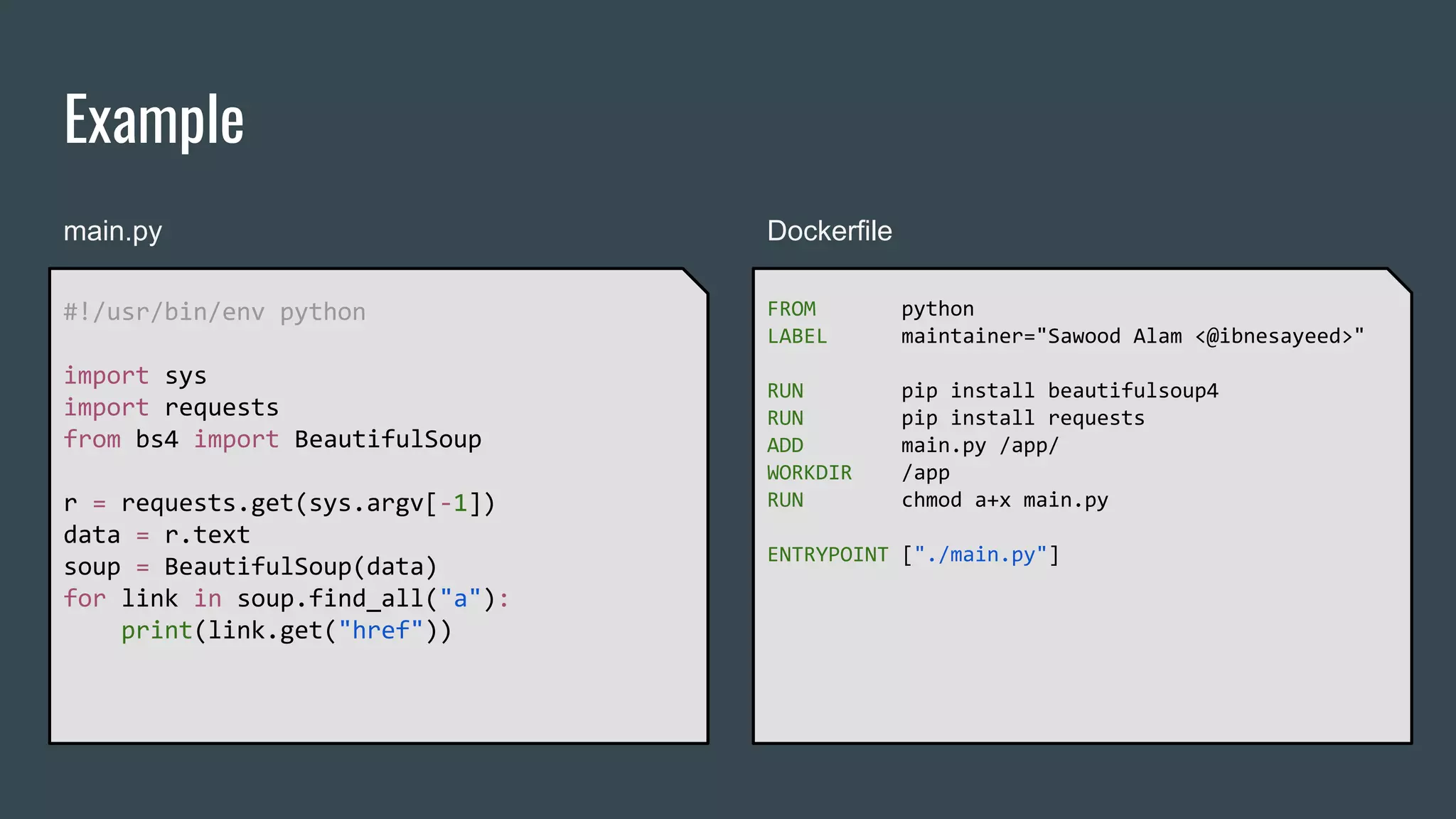Screen dimensions: 1456x819
Task: Click the 'import requests' line
Action: (x=171, y=407)
